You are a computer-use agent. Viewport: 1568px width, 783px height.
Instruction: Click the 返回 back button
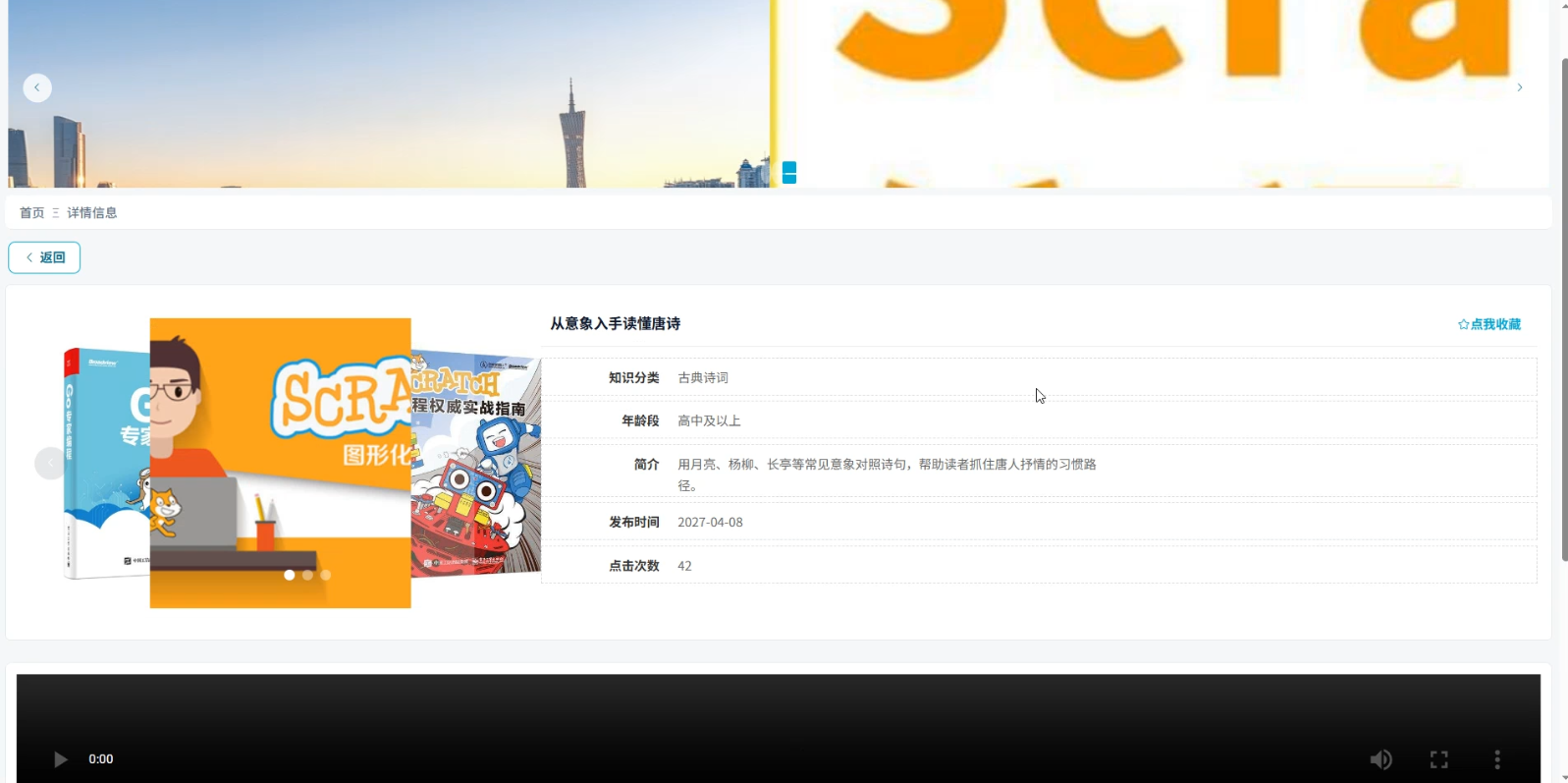(44, 257)
